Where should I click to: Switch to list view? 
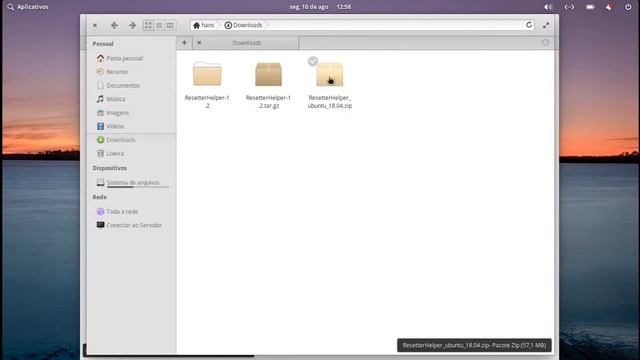coord(159,25)
